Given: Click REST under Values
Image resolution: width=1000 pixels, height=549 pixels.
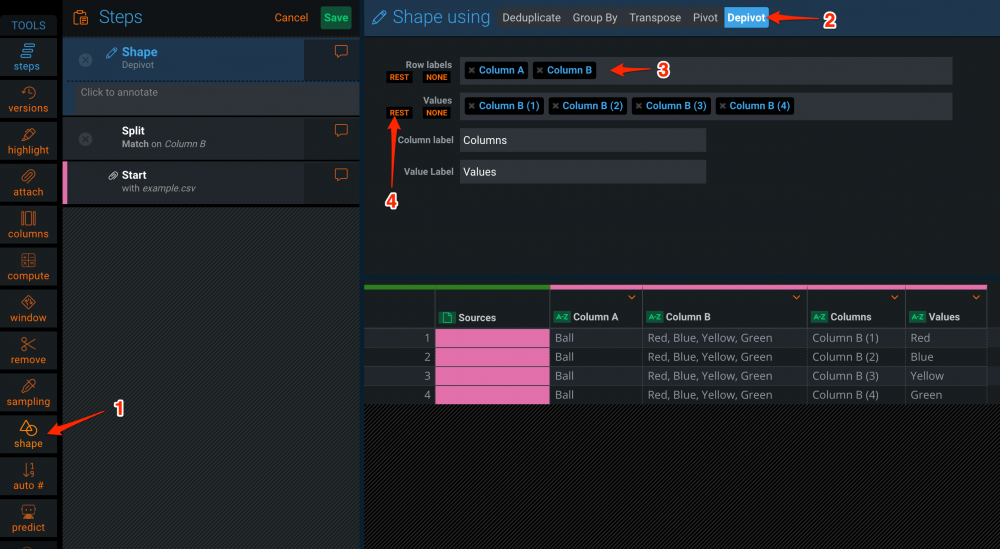Looking at the screenshot, I should click(399, 113).
